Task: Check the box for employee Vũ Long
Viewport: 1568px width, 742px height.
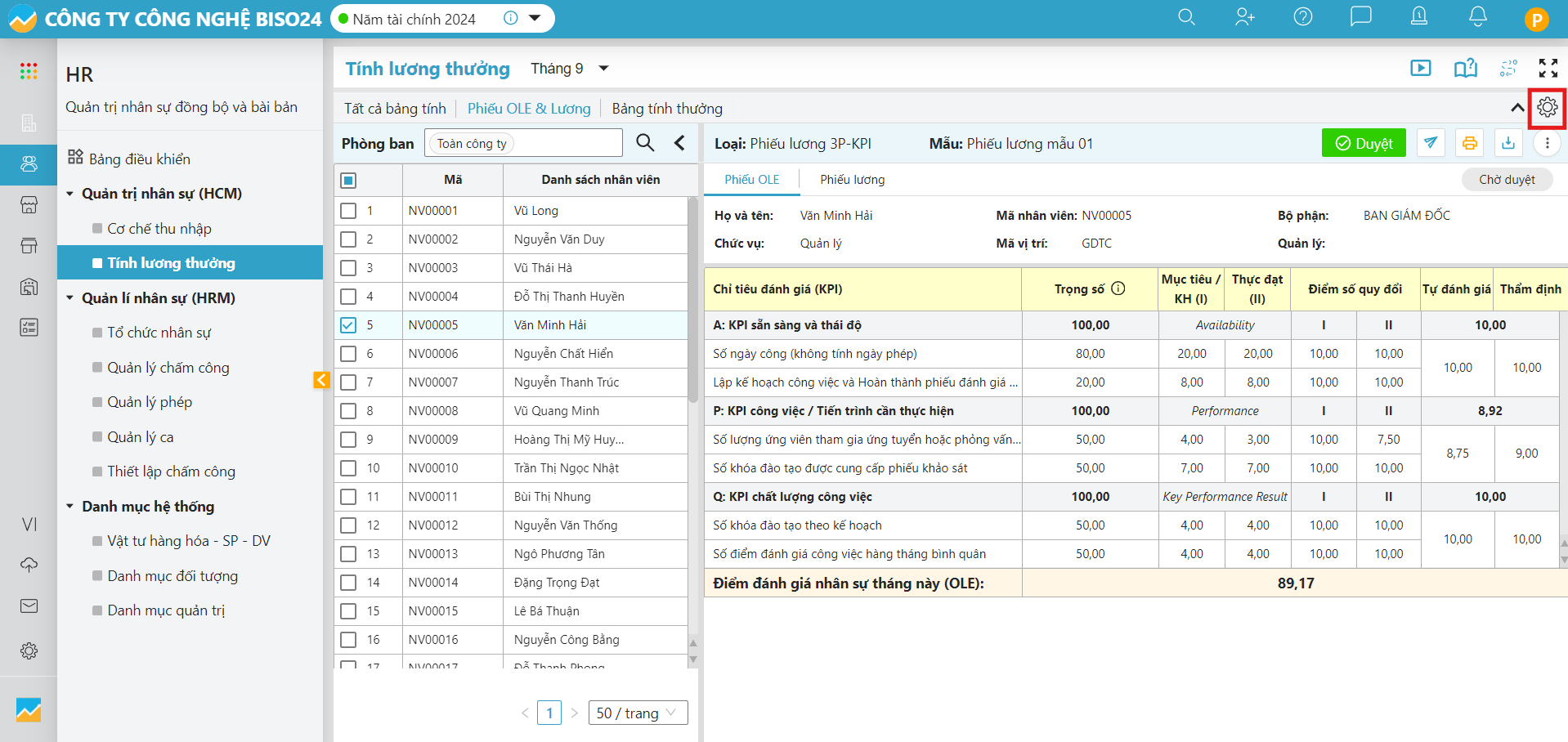Action: (348, 211)
